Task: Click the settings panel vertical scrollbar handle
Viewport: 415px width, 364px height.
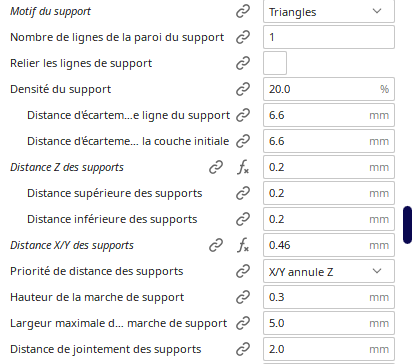Action: [x=407, y=225]
